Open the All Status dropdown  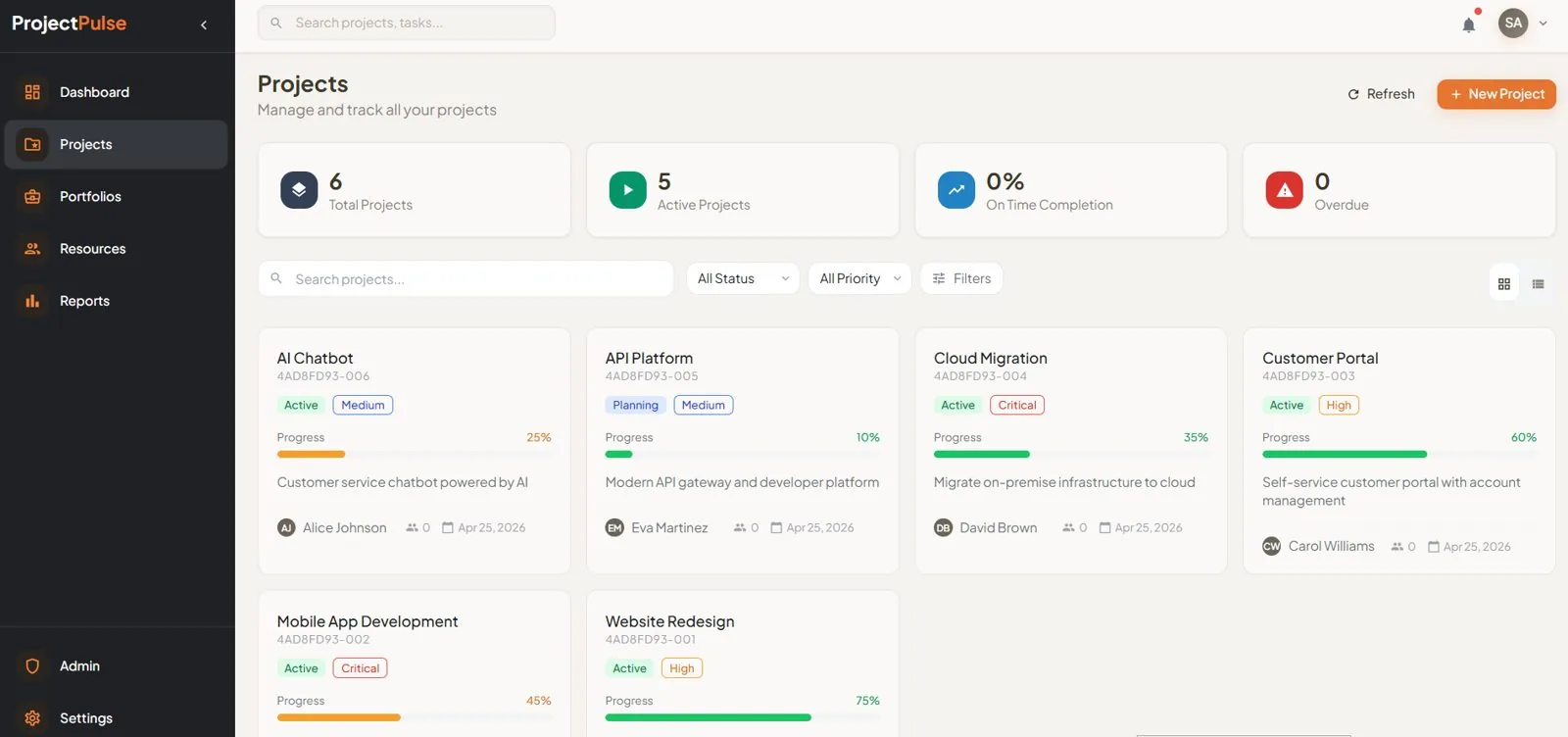pyautogui.click(x=743, y=278)
